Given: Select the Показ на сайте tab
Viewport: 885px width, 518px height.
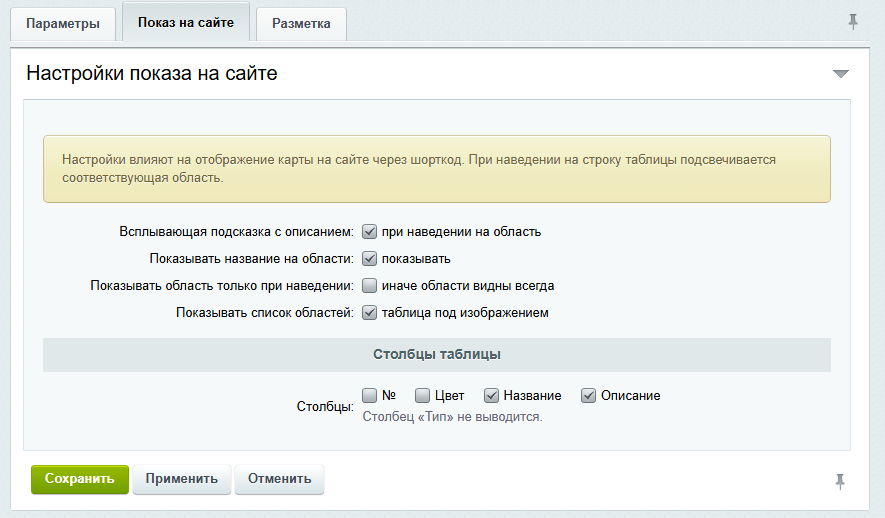Looking at the screenshot, I should [x=186, y=23].
